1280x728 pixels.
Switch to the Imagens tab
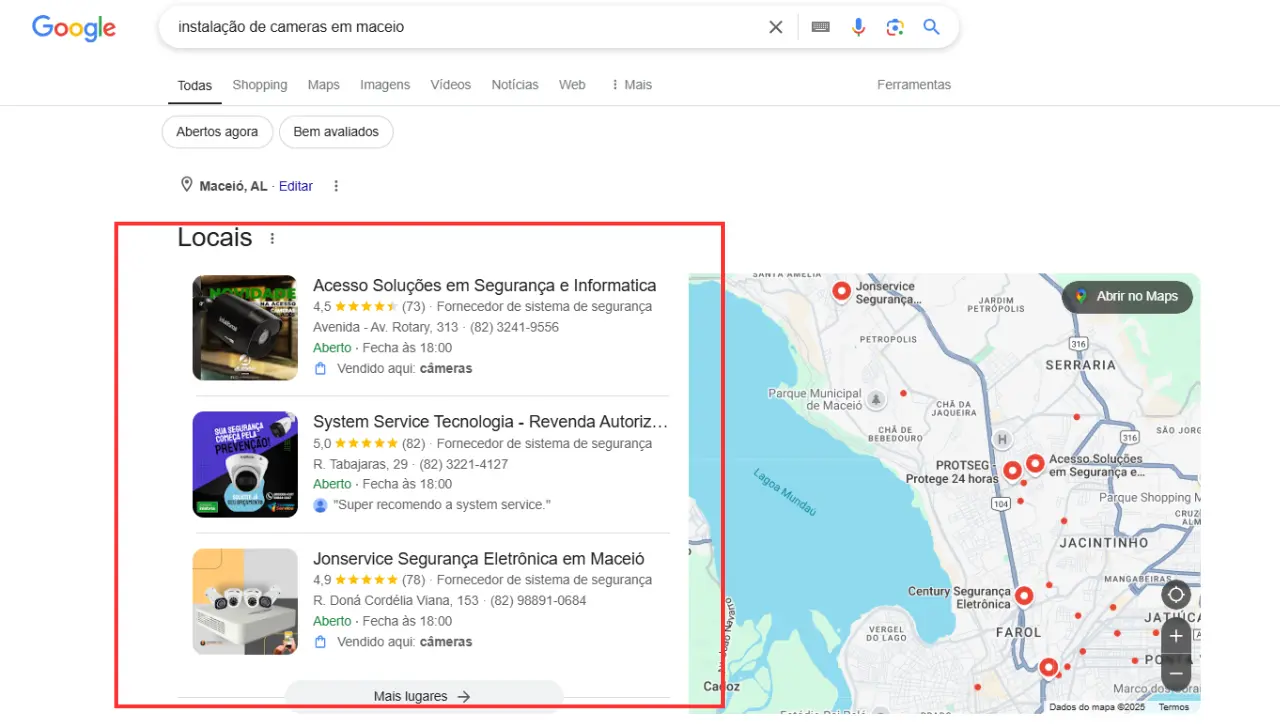pos(385,85)
